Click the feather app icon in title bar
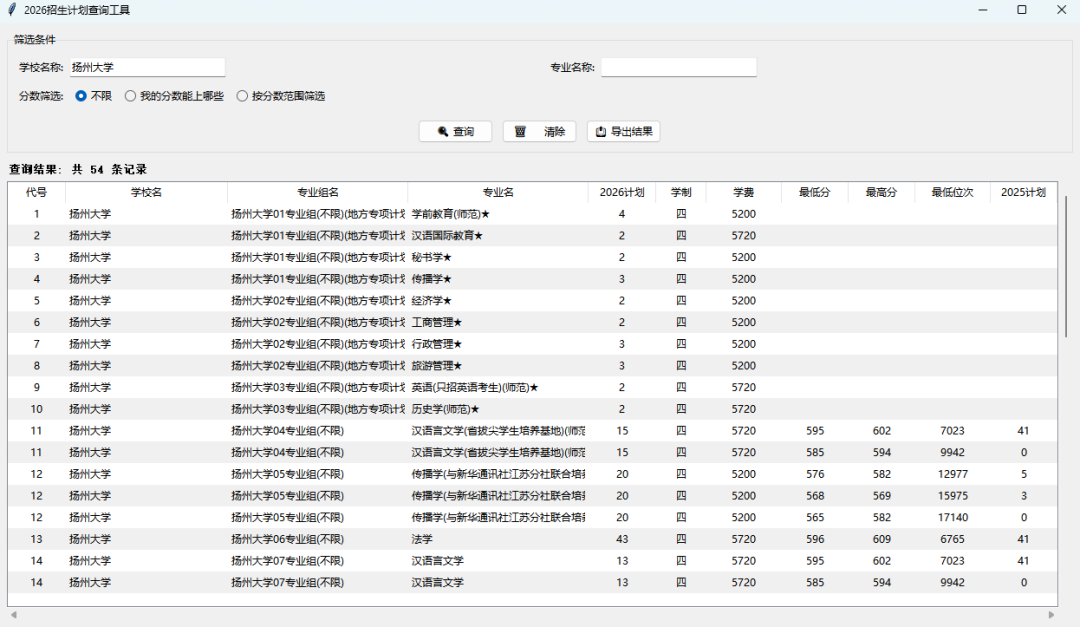The image size is (1080, 627). point(12,10)
